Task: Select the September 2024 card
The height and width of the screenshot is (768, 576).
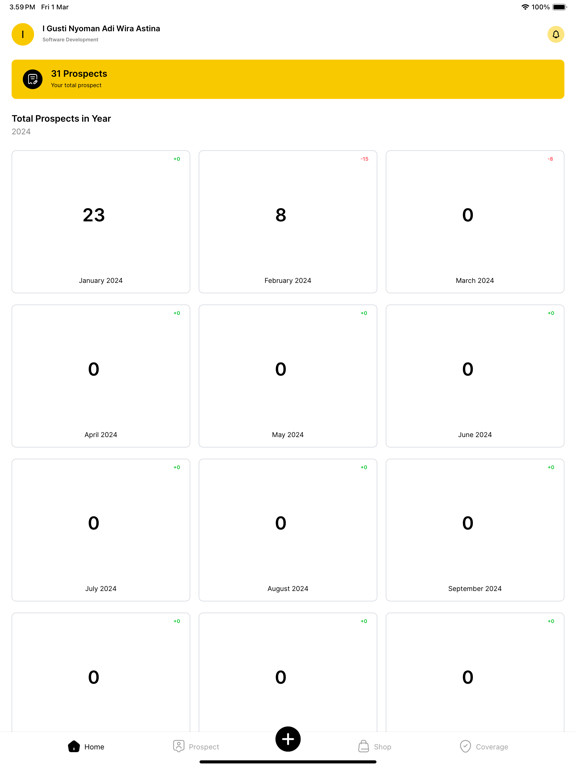Action: [475, 530]
